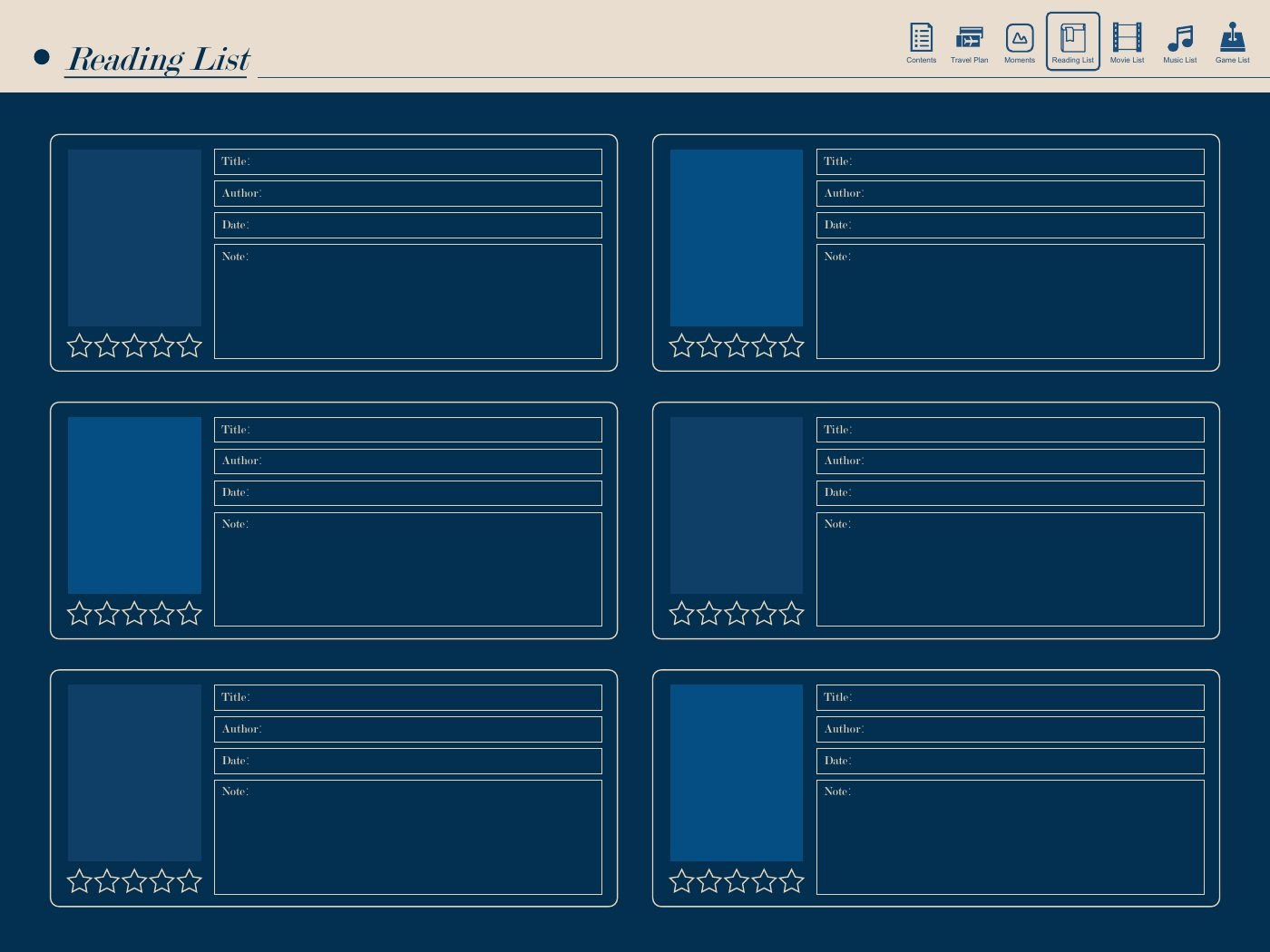Click the Note box in the bottom-right card
The height and width of the screenshot is (952, 1270).
(1011, 837)
